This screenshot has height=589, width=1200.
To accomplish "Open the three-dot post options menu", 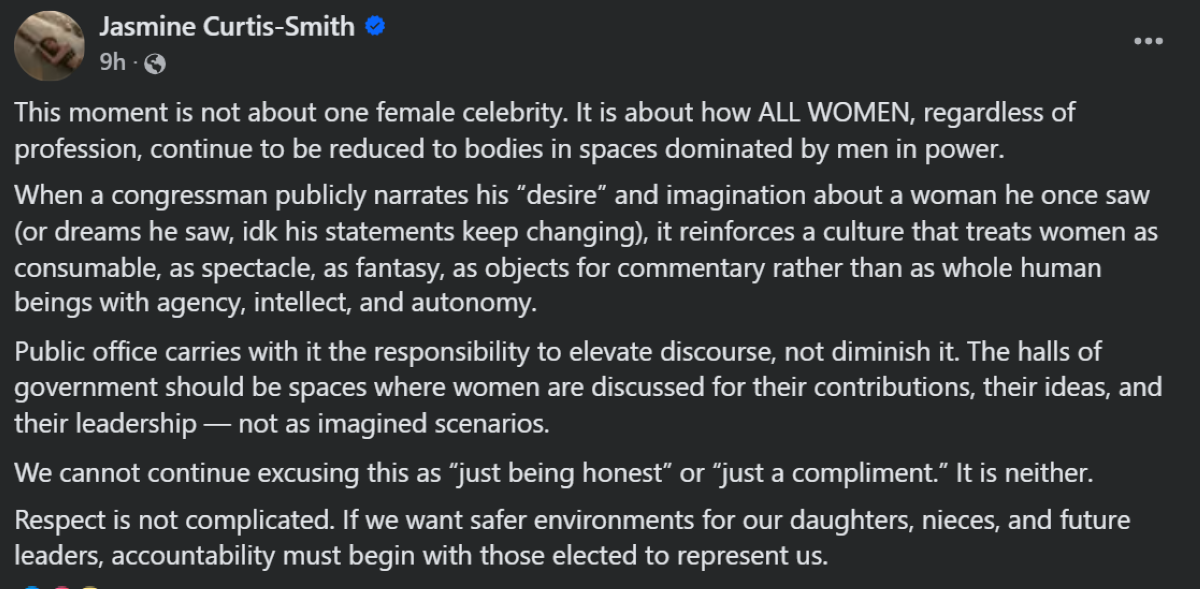I will [1148, 41].
